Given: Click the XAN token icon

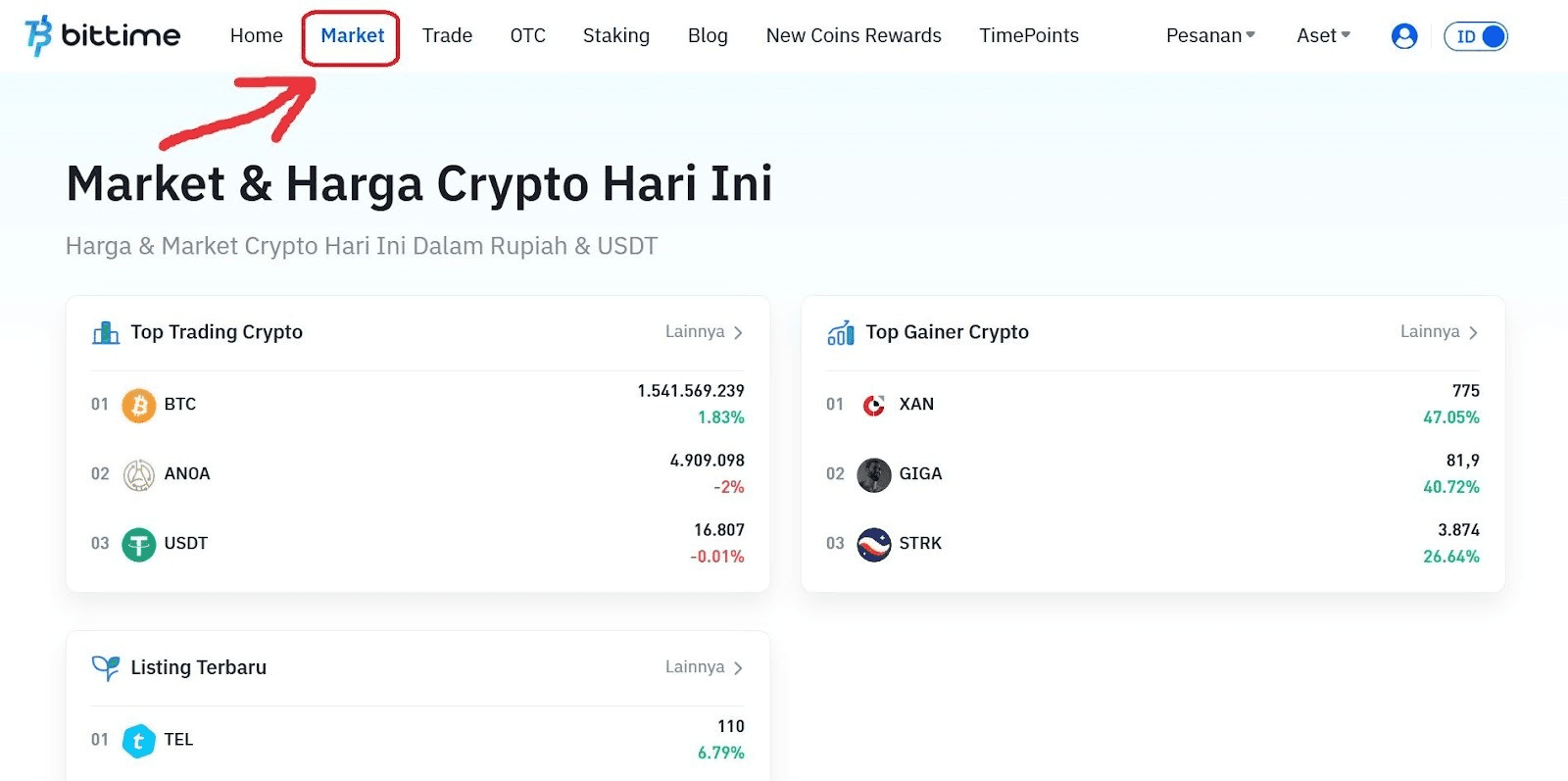Looking at the screenshot, I should pyautogui.click(x=873, y=405).
